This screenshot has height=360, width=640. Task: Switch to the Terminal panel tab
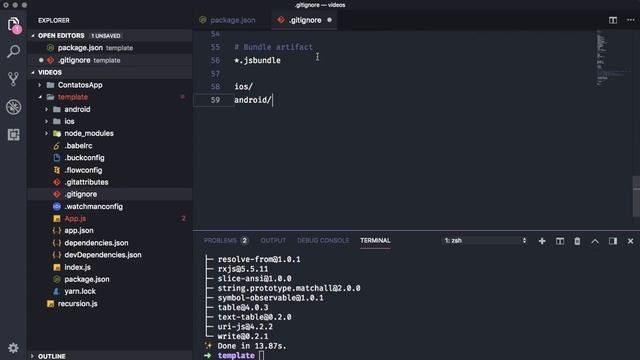pyautogui.click(x=375, y=240)
